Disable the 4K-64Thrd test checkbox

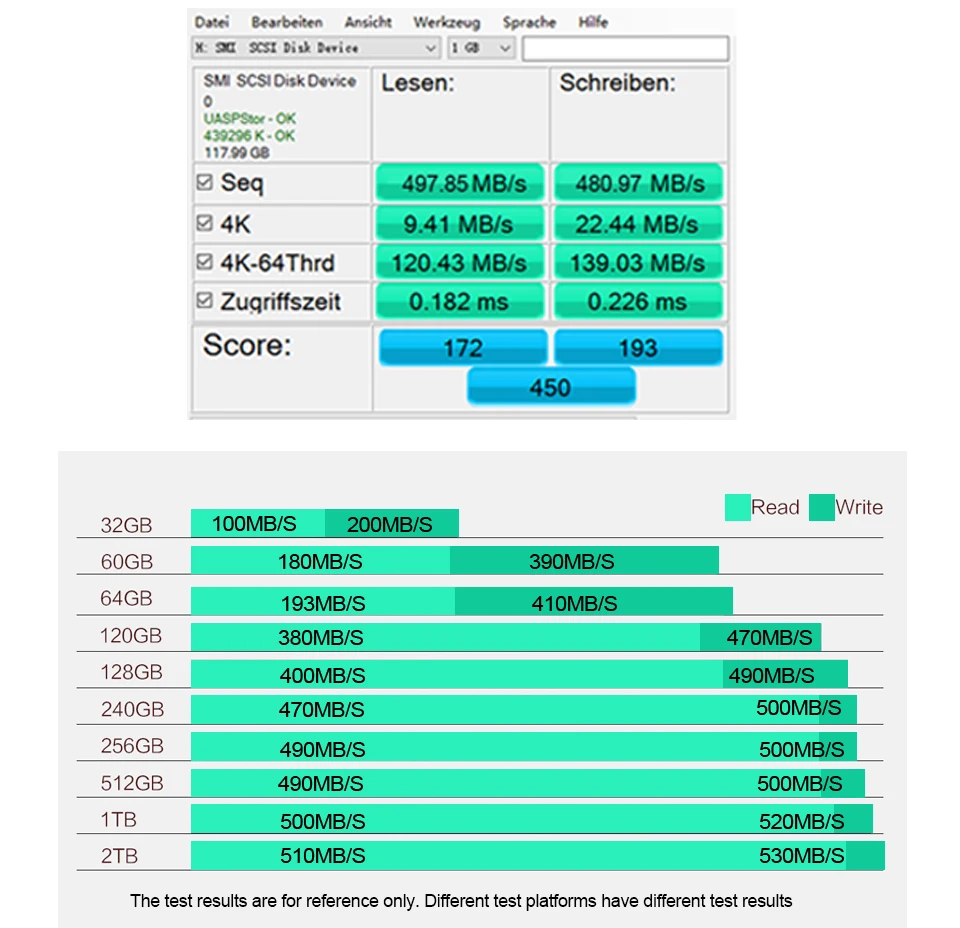[x=205, y=262]
